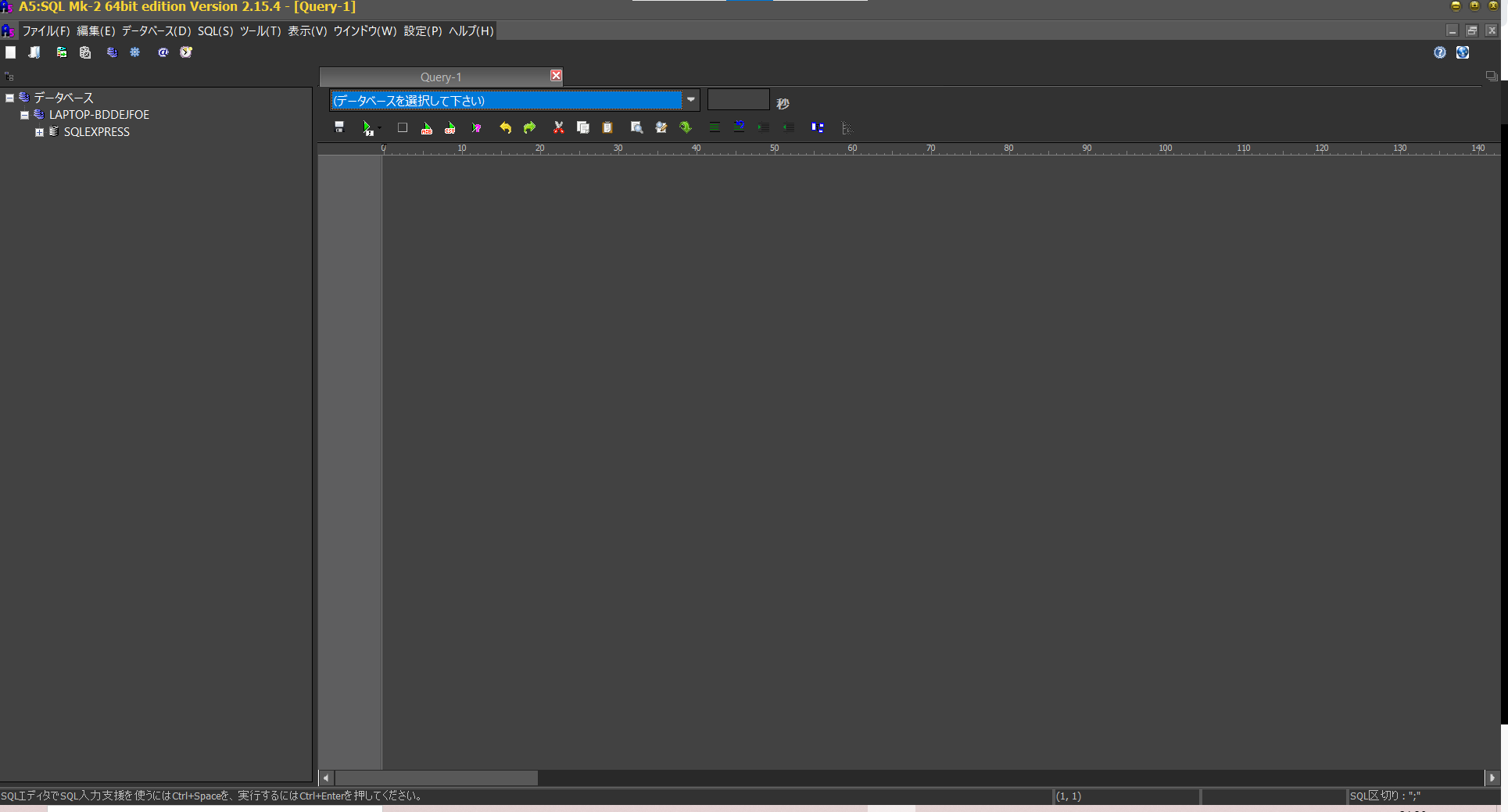Open options via the blue gear icon
1508x812 pixels.
pos(135,52)
